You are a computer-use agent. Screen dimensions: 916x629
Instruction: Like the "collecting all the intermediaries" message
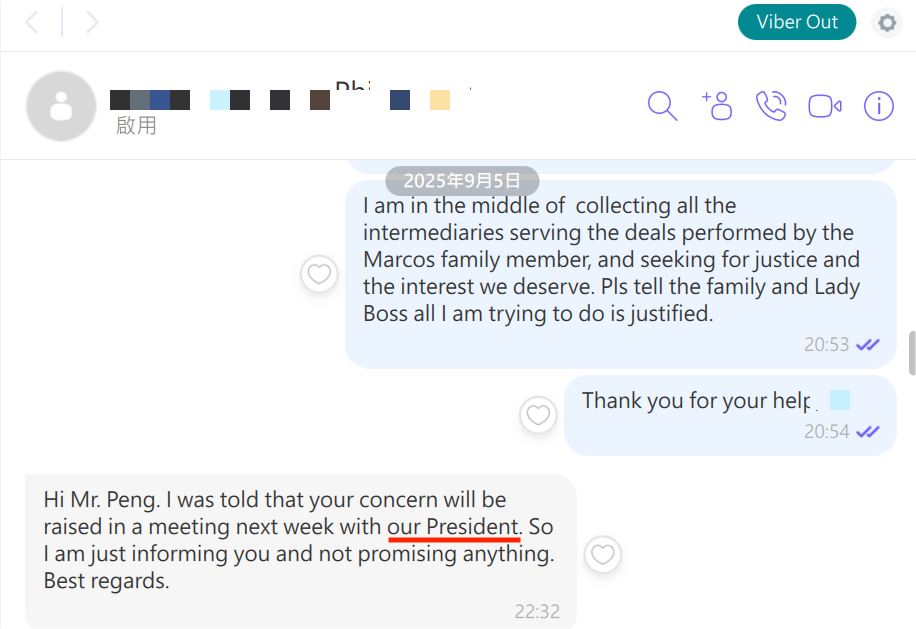click(x=319, y=274)
